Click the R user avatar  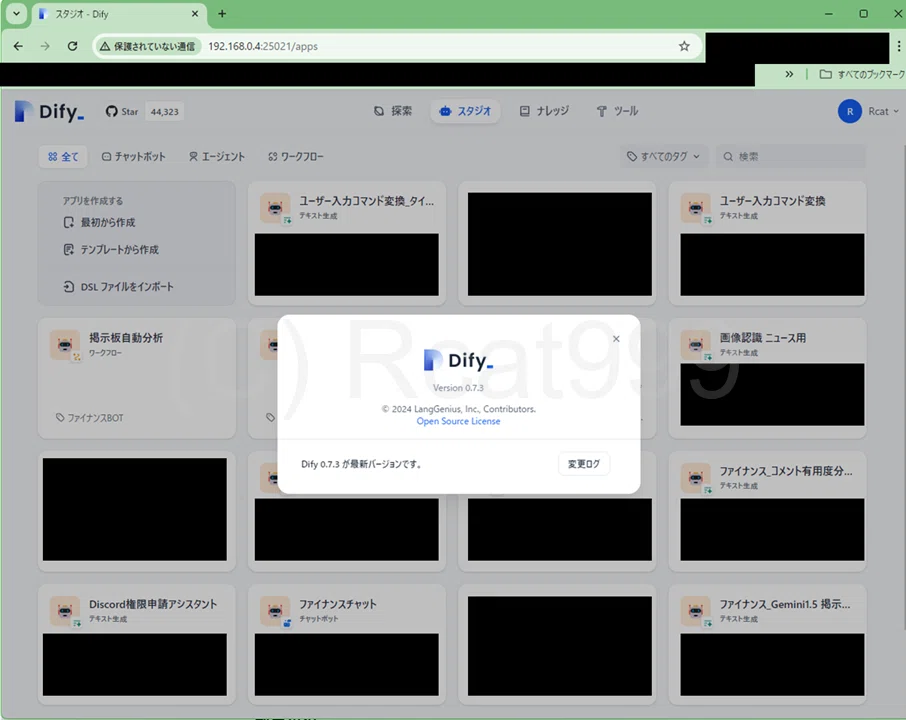tap(849, 112)
